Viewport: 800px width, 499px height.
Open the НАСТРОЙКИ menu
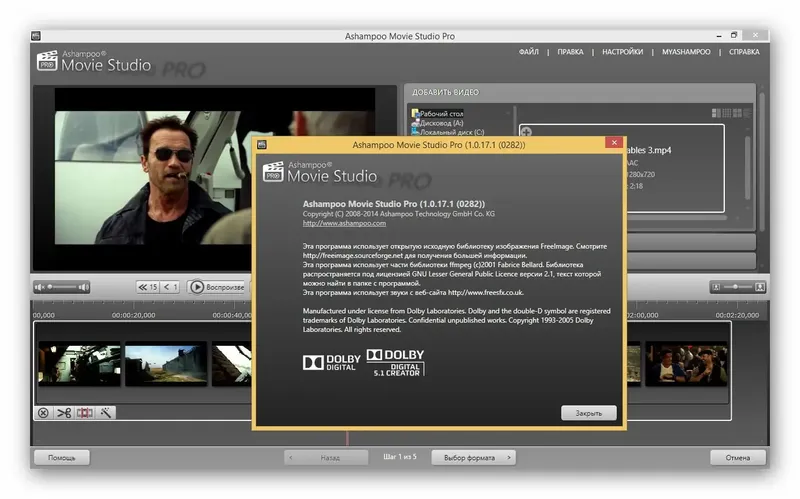[622, 52]
